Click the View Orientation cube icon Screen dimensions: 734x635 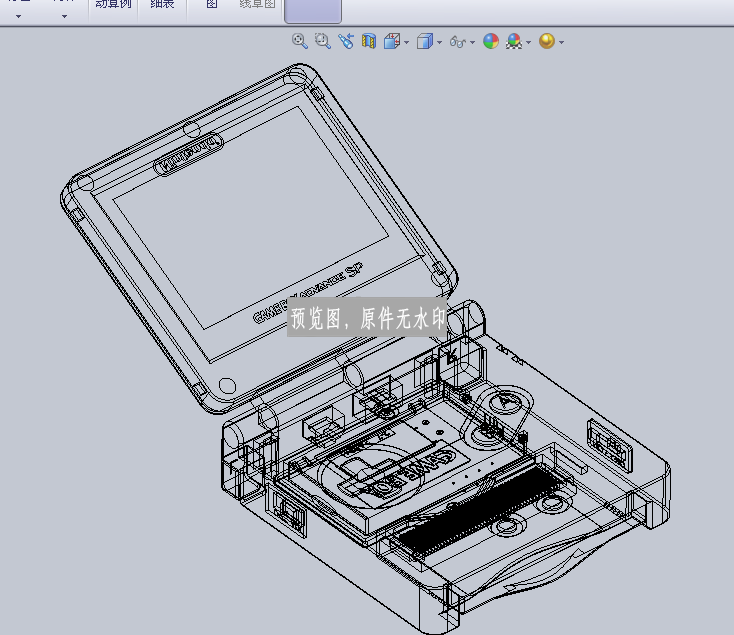click(392, 41)
